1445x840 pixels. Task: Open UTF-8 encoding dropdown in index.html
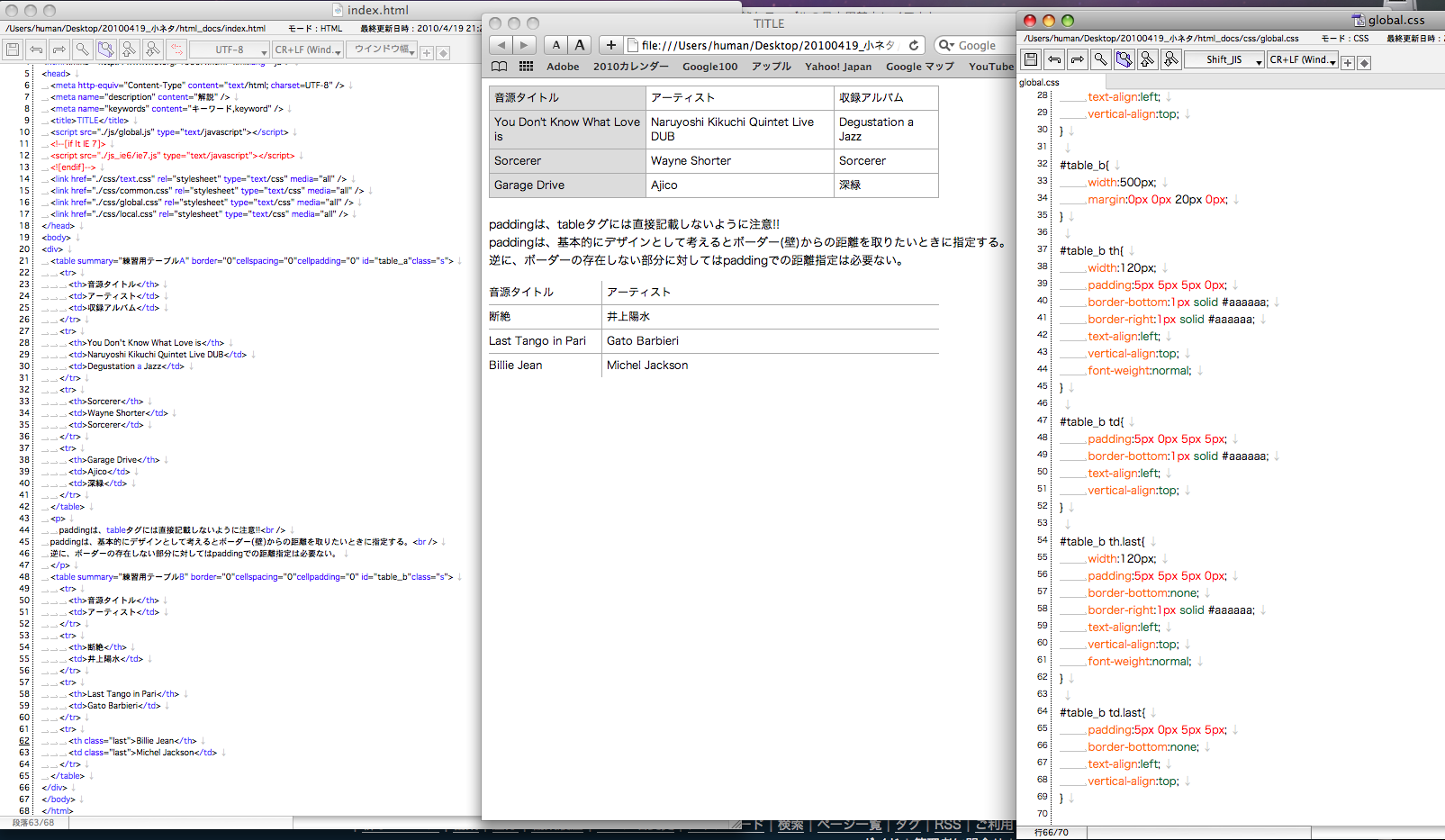point(230,50)
